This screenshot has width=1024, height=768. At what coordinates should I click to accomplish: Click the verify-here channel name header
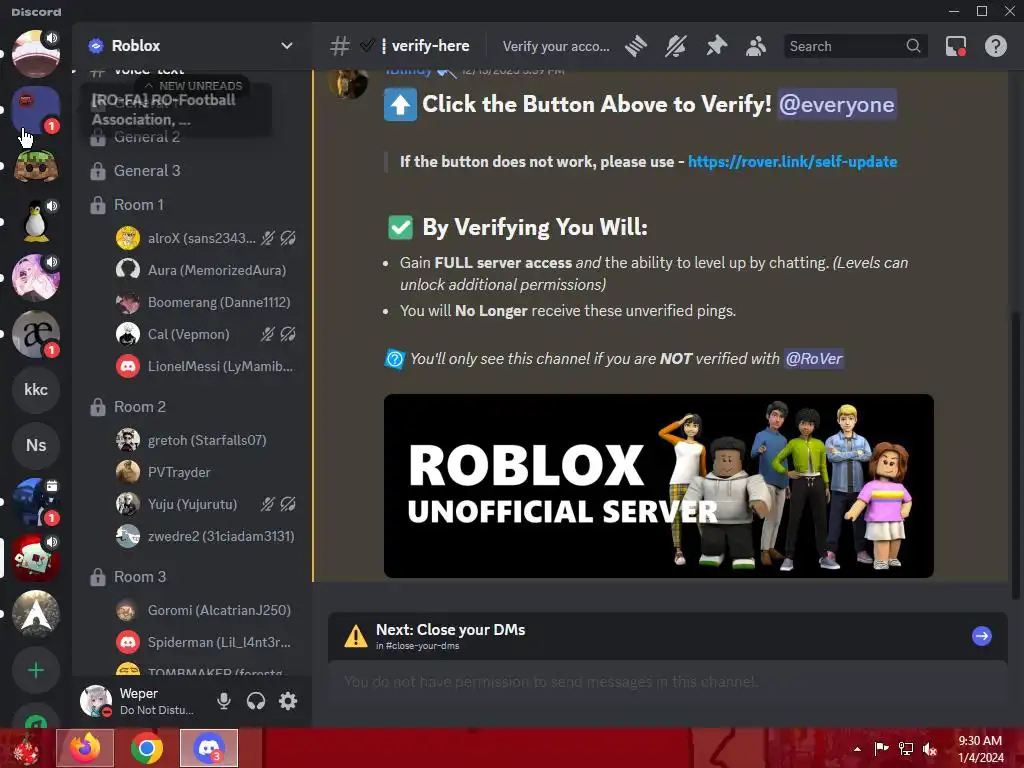tap(430, 46)
